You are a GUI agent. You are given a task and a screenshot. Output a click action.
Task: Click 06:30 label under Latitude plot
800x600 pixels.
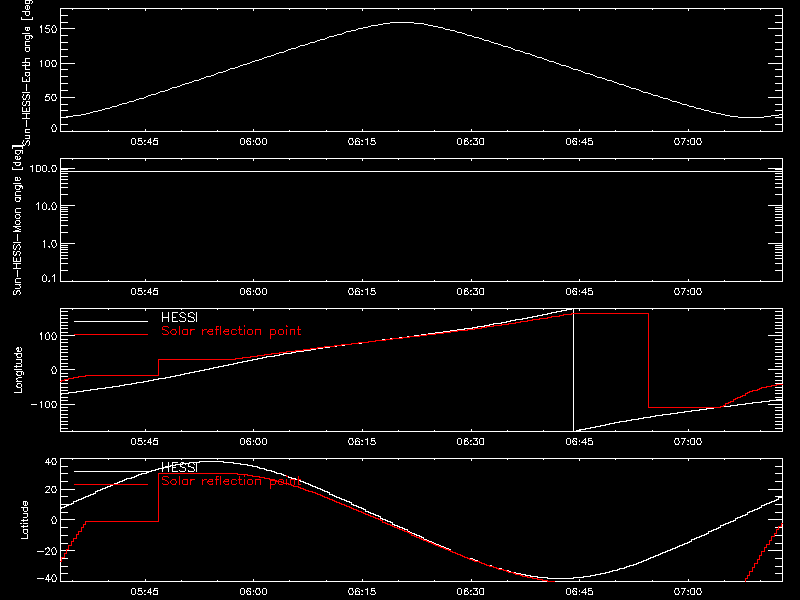(x=470, y=592)
